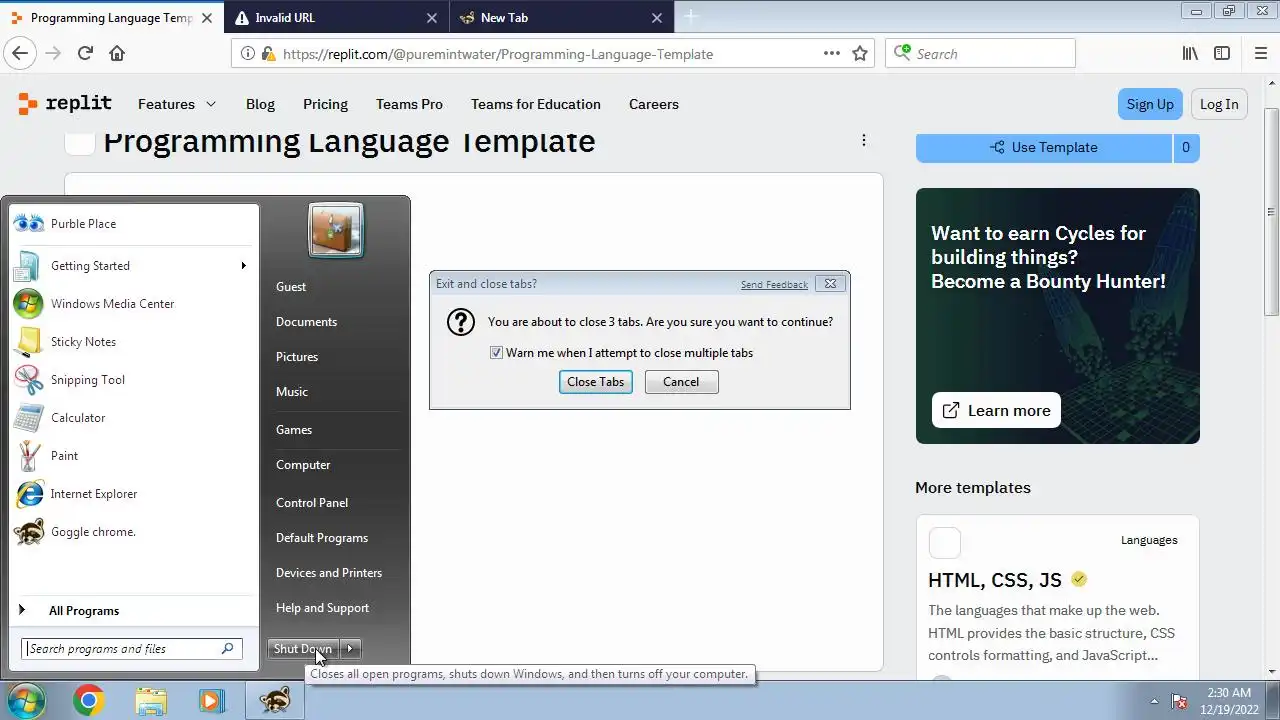
Task: Click the Close Tabs button
Action: pos(596,382)
